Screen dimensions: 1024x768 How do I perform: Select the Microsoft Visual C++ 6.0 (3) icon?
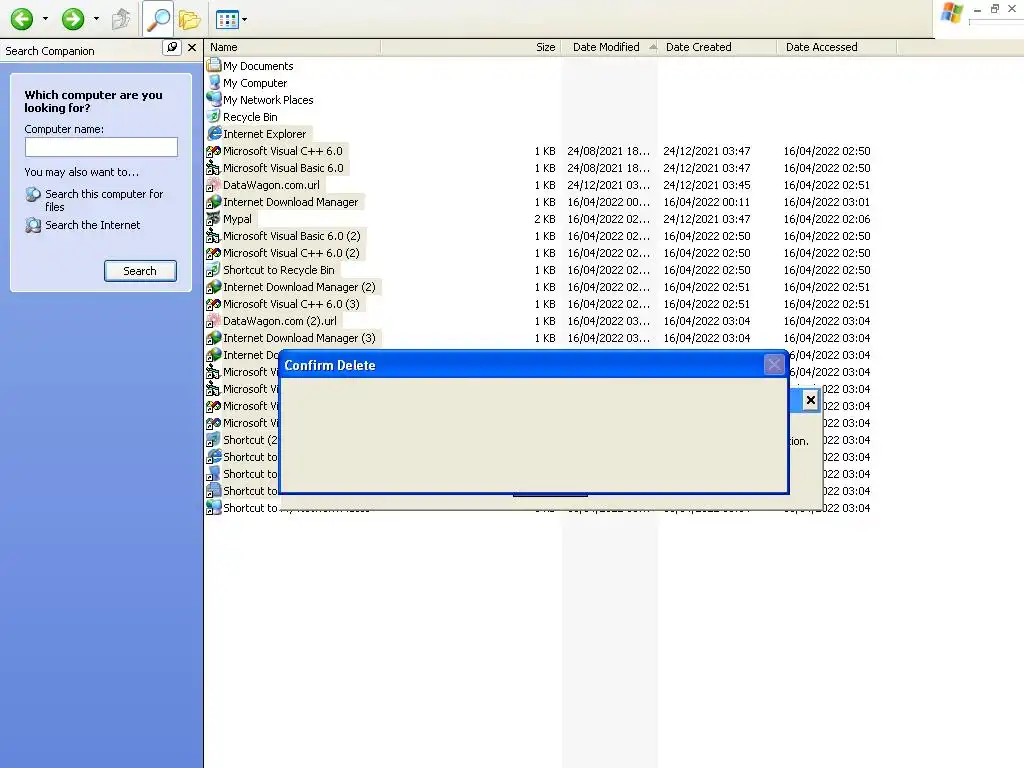click(214, 304)
